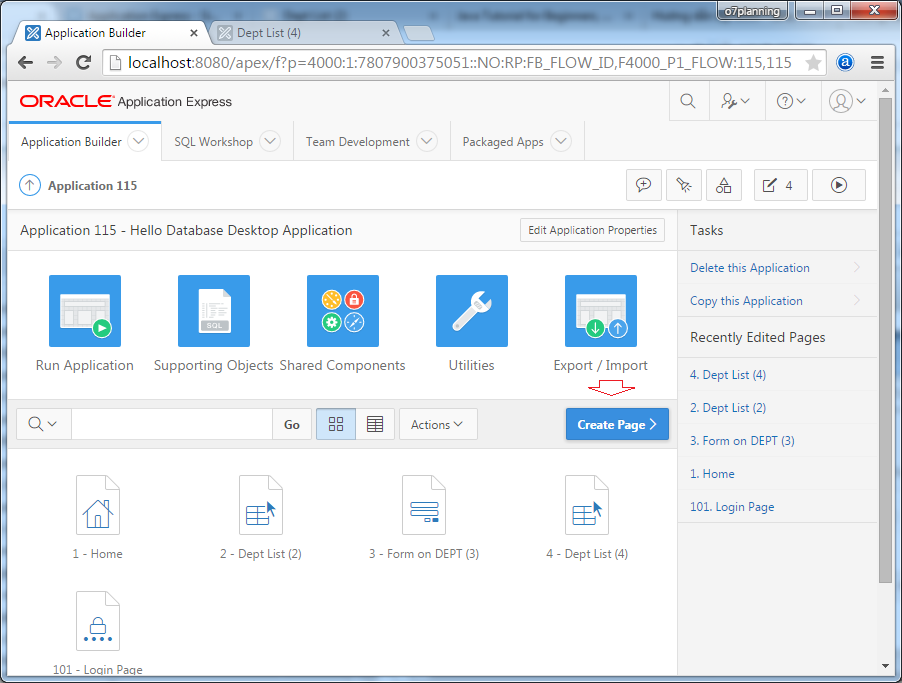Expand SQL Workshop dropdown arrow

coord(270,141)
